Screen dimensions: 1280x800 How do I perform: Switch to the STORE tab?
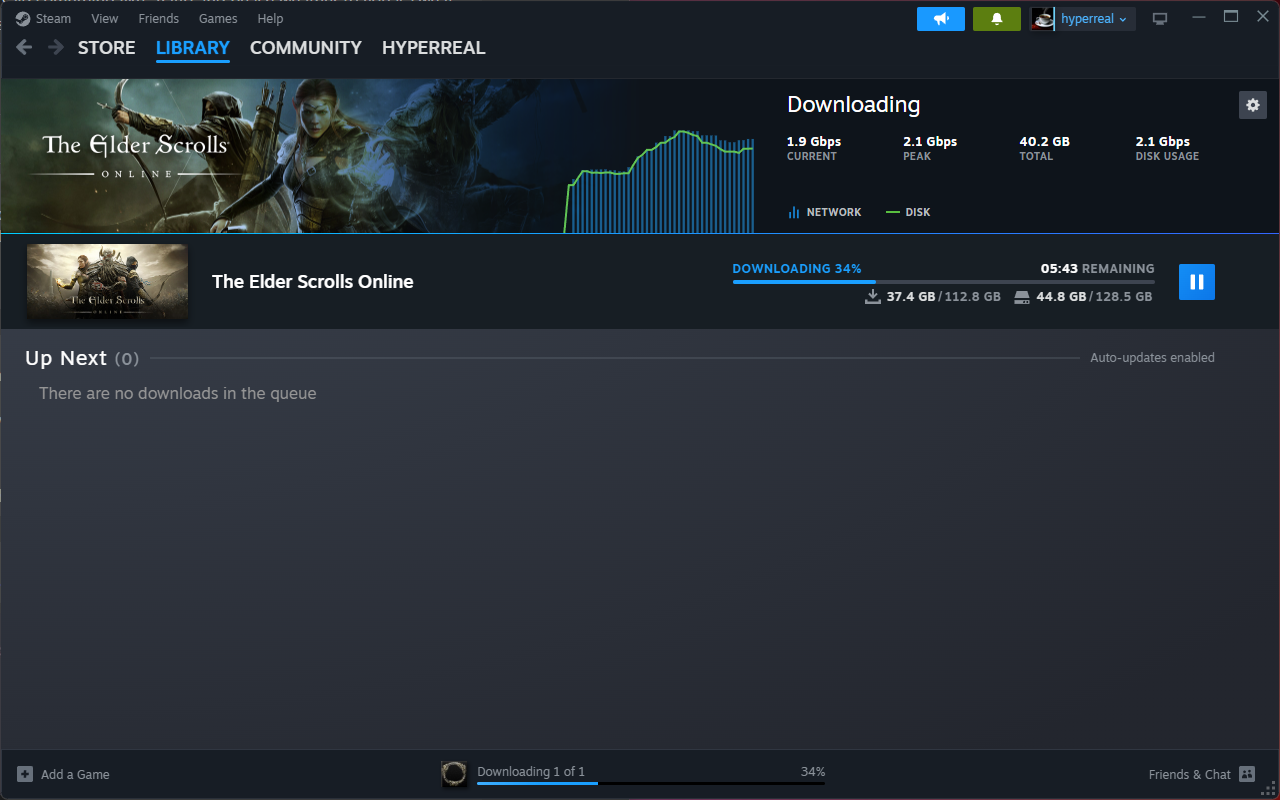tap(106, 47)
